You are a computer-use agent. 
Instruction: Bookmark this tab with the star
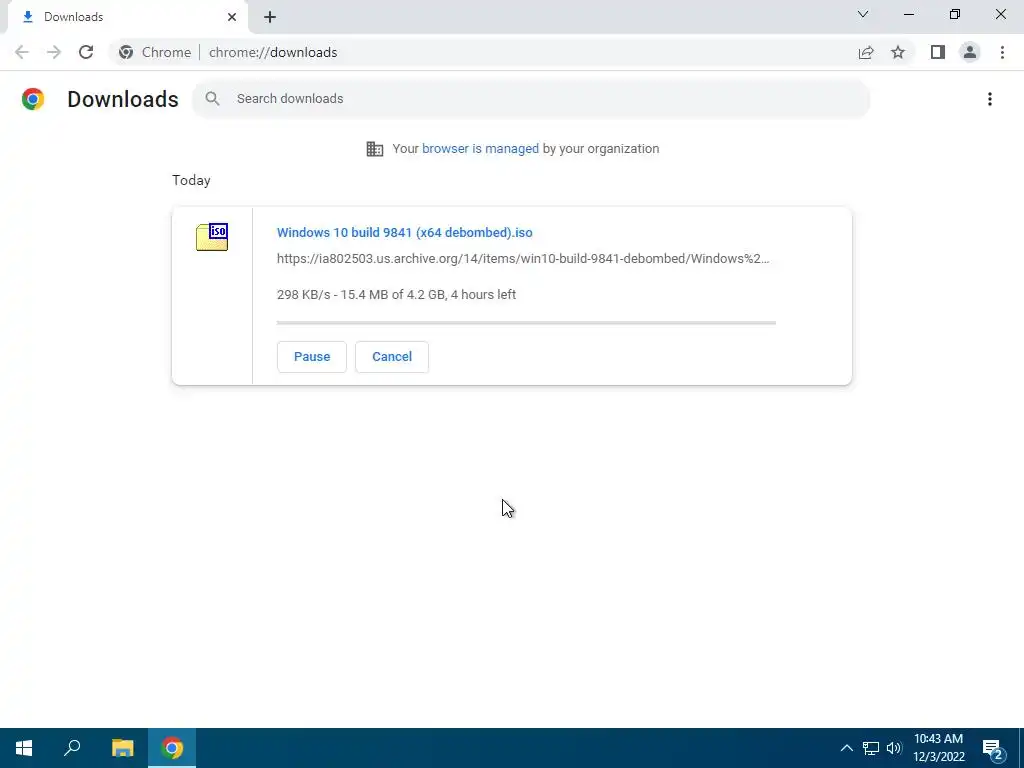coord(898,52)
